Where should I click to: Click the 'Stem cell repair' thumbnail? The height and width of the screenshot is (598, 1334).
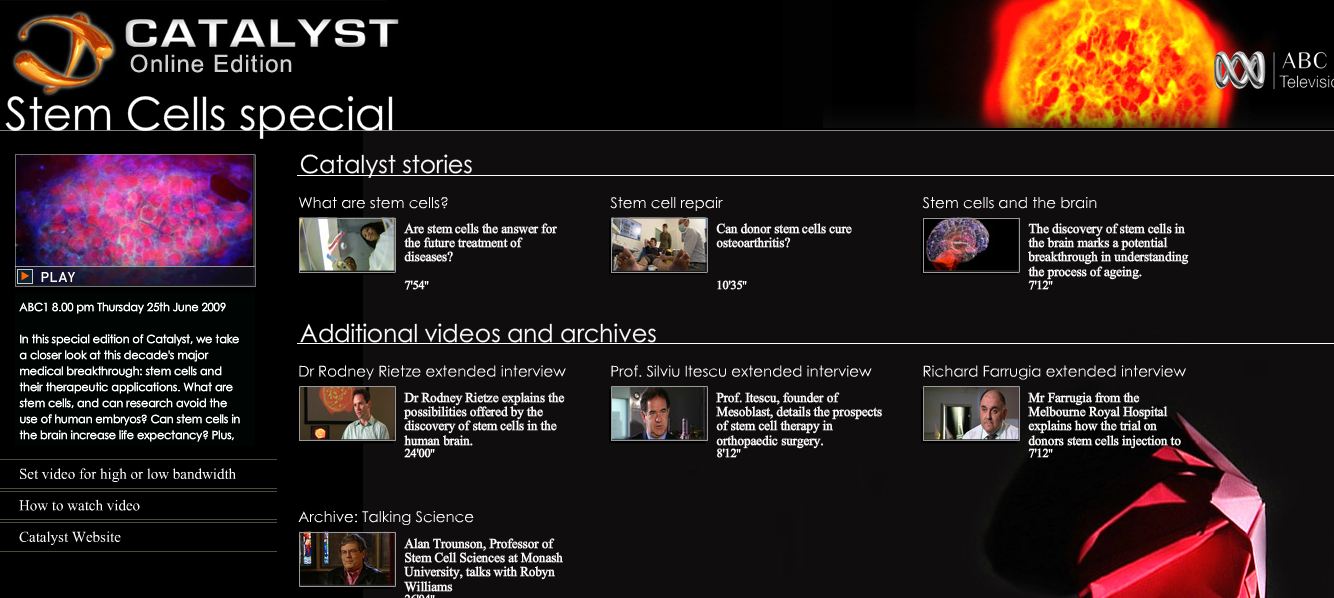pyautogui.click(x=659, y=245)
